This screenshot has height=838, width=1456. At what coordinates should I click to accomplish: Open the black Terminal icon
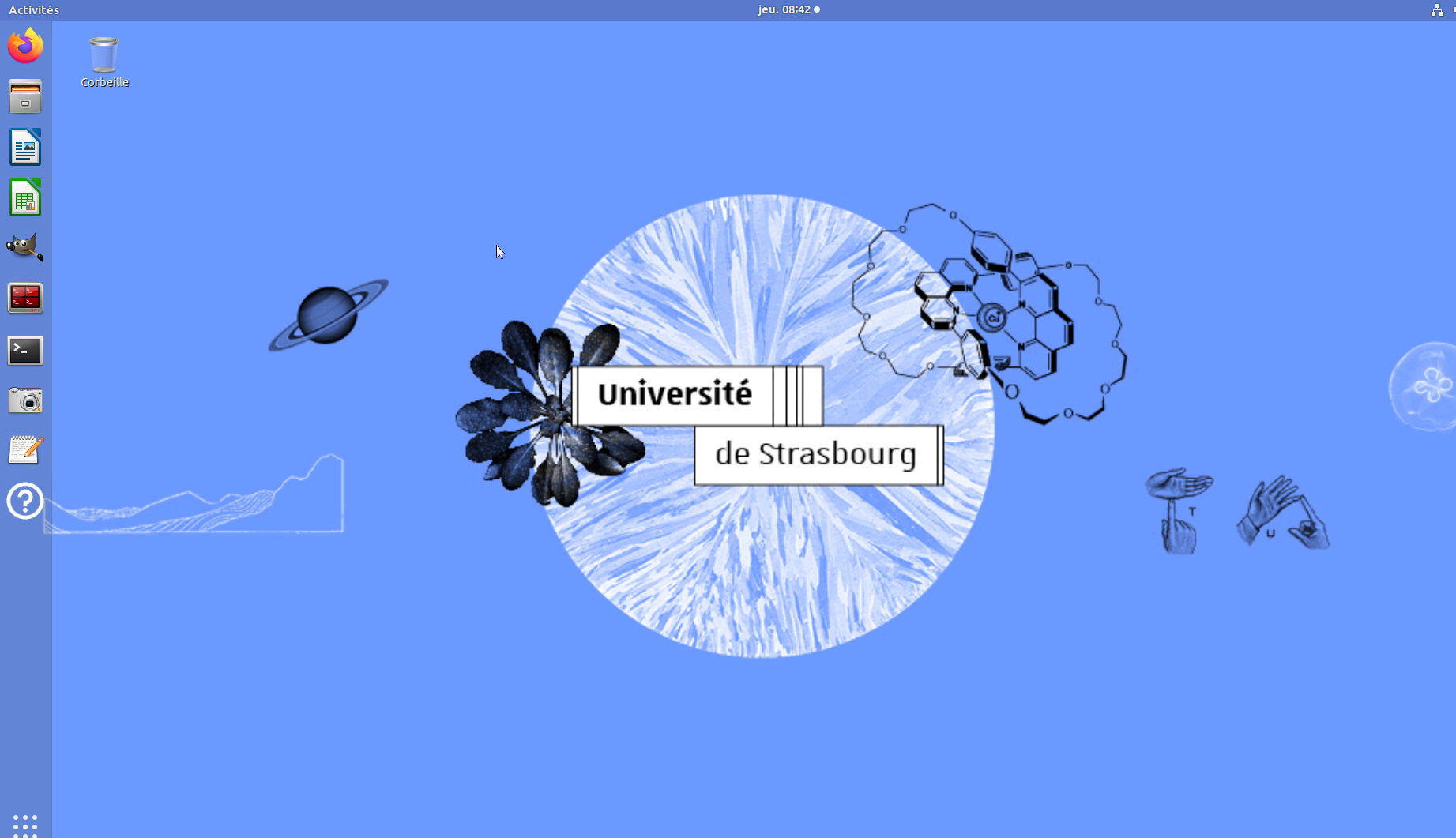[25, 350]
